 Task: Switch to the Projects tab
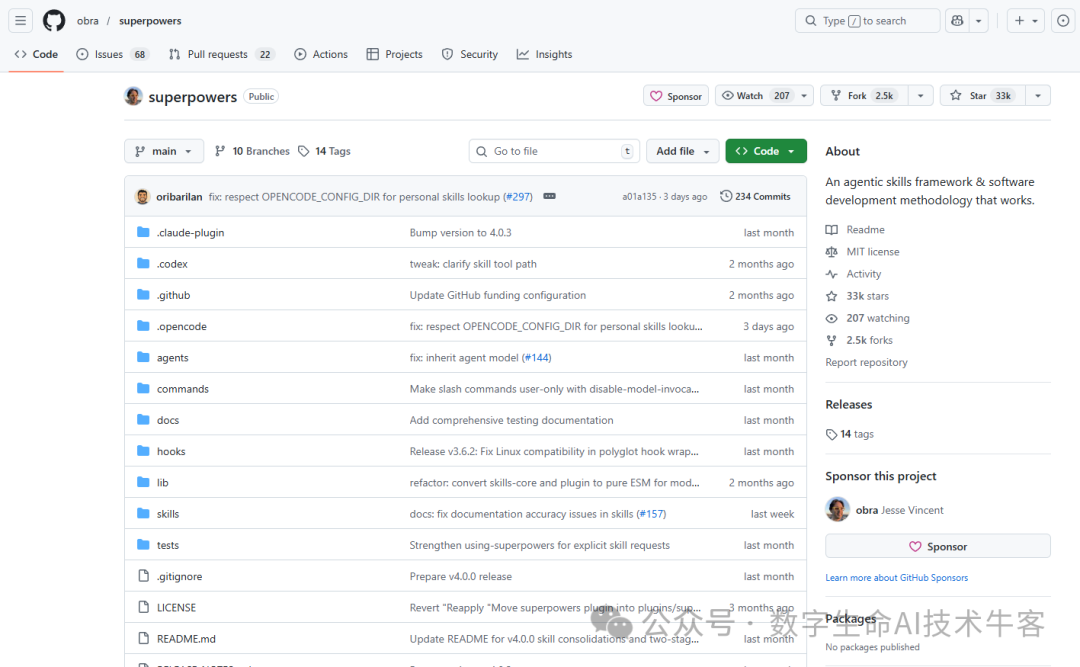tap(395, 54)
